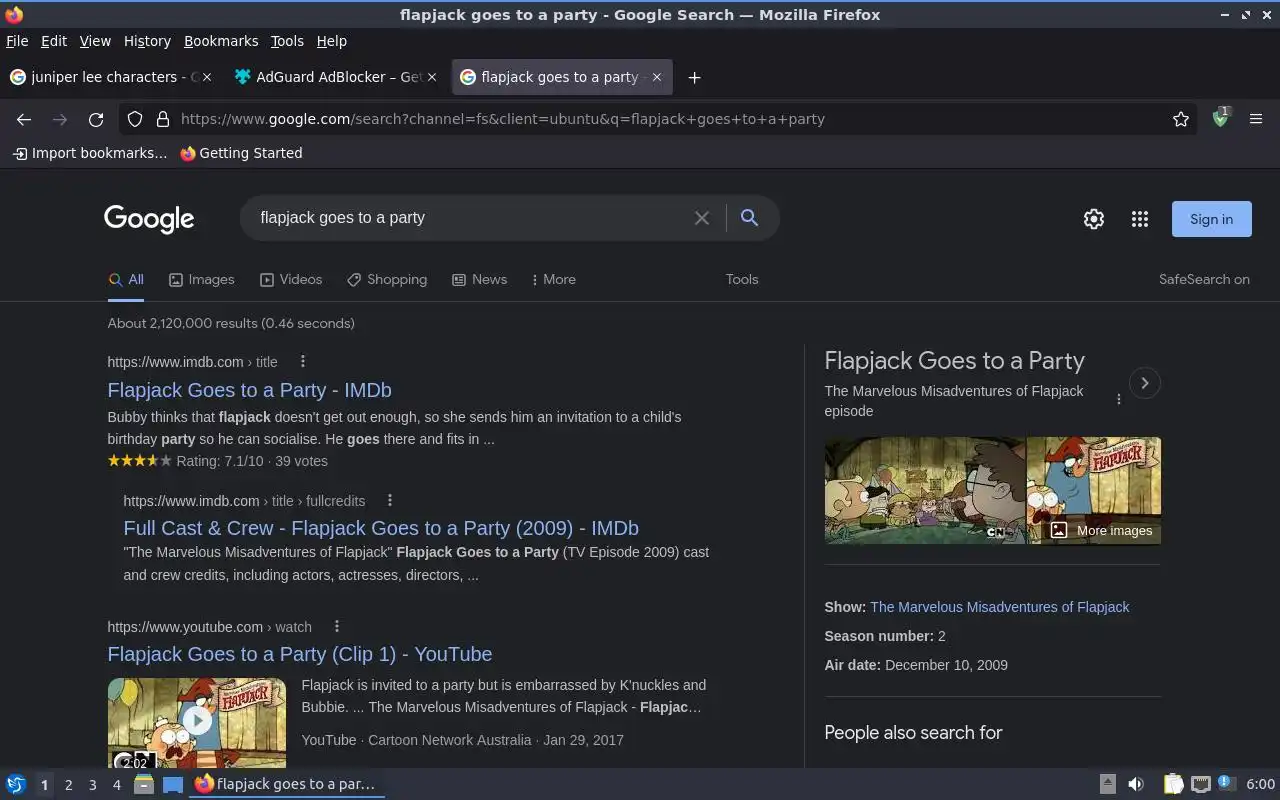Open the Edit menu

[x=54, y=41]
